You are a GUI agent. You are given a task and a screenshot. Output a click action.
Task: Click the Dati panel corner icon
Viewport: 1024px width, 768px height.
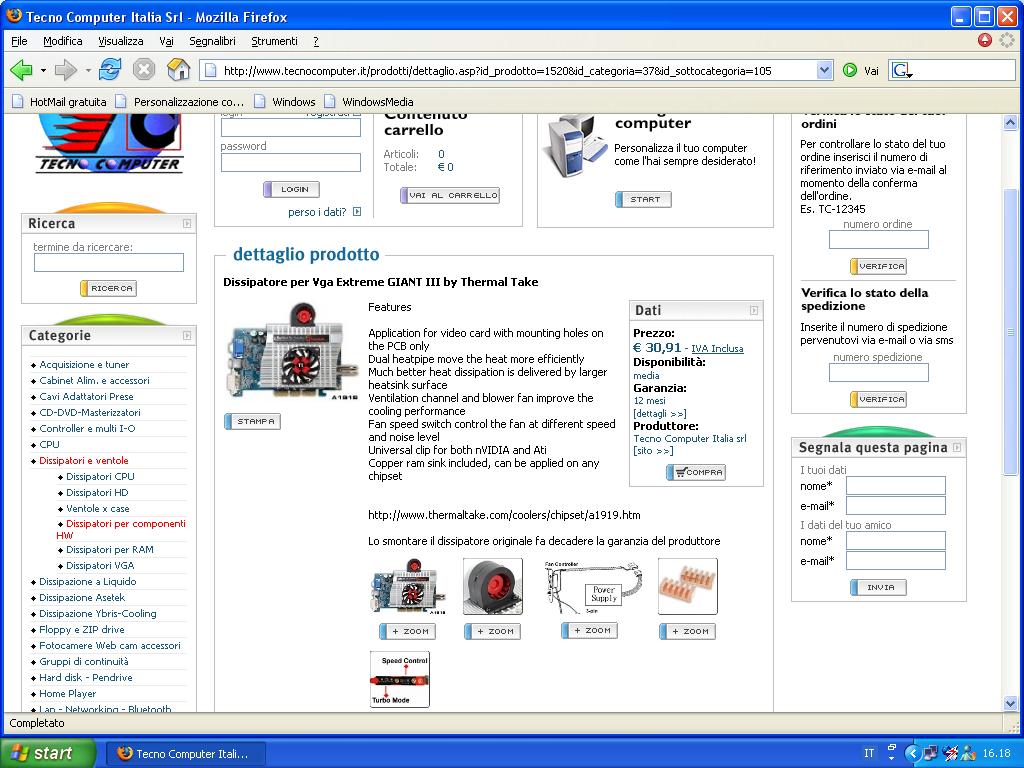coord(754,311)
